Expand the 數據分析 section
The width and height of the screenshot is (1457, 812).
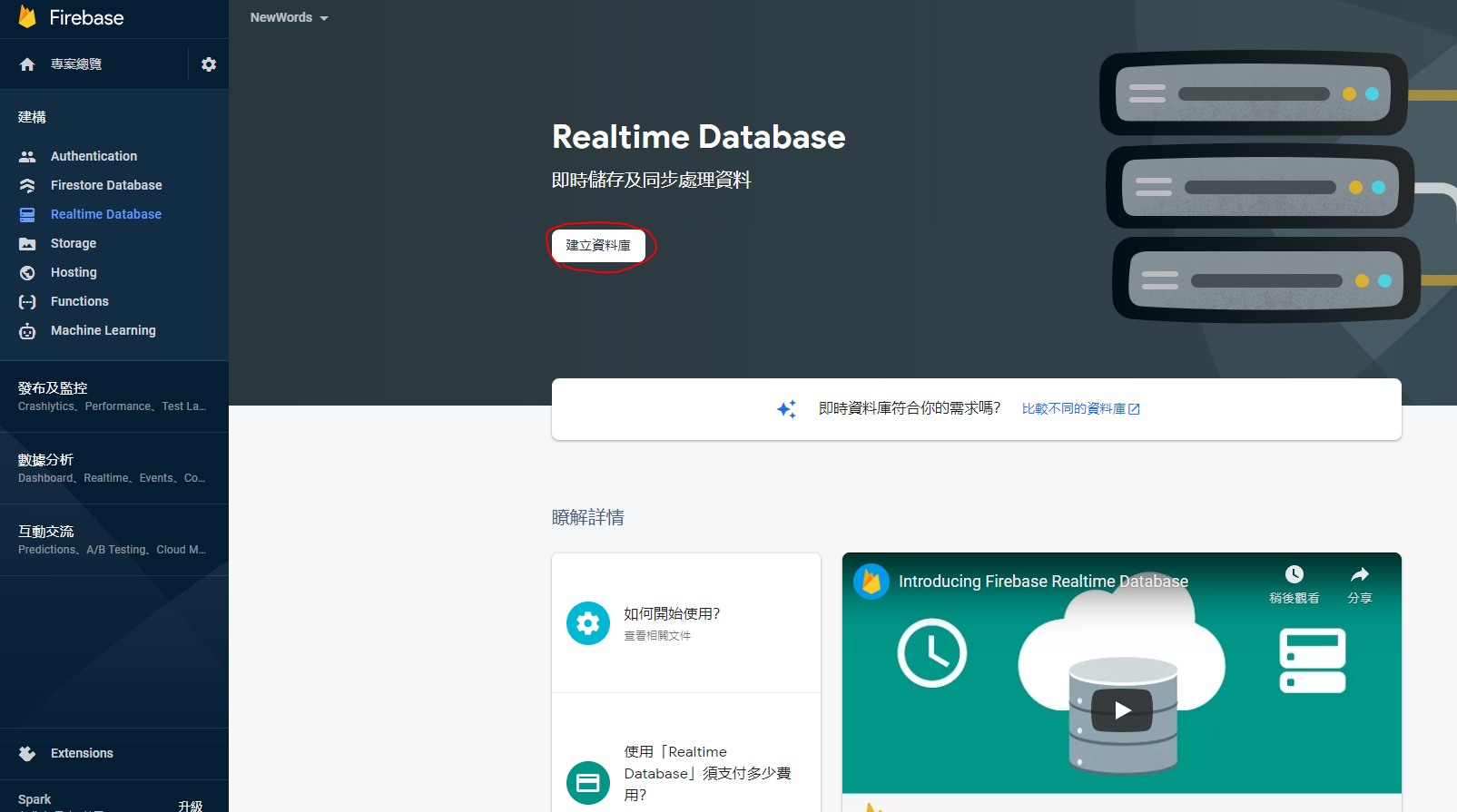[x=114, y=468]
